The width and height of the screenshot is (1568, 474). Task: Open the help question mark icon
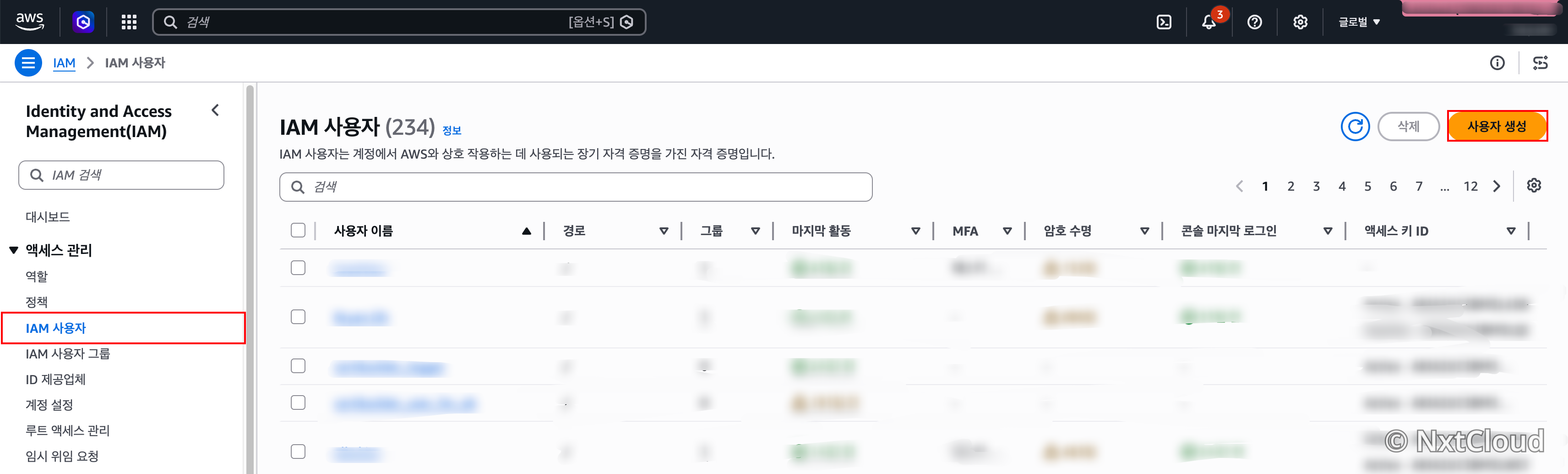(1254, 22)
